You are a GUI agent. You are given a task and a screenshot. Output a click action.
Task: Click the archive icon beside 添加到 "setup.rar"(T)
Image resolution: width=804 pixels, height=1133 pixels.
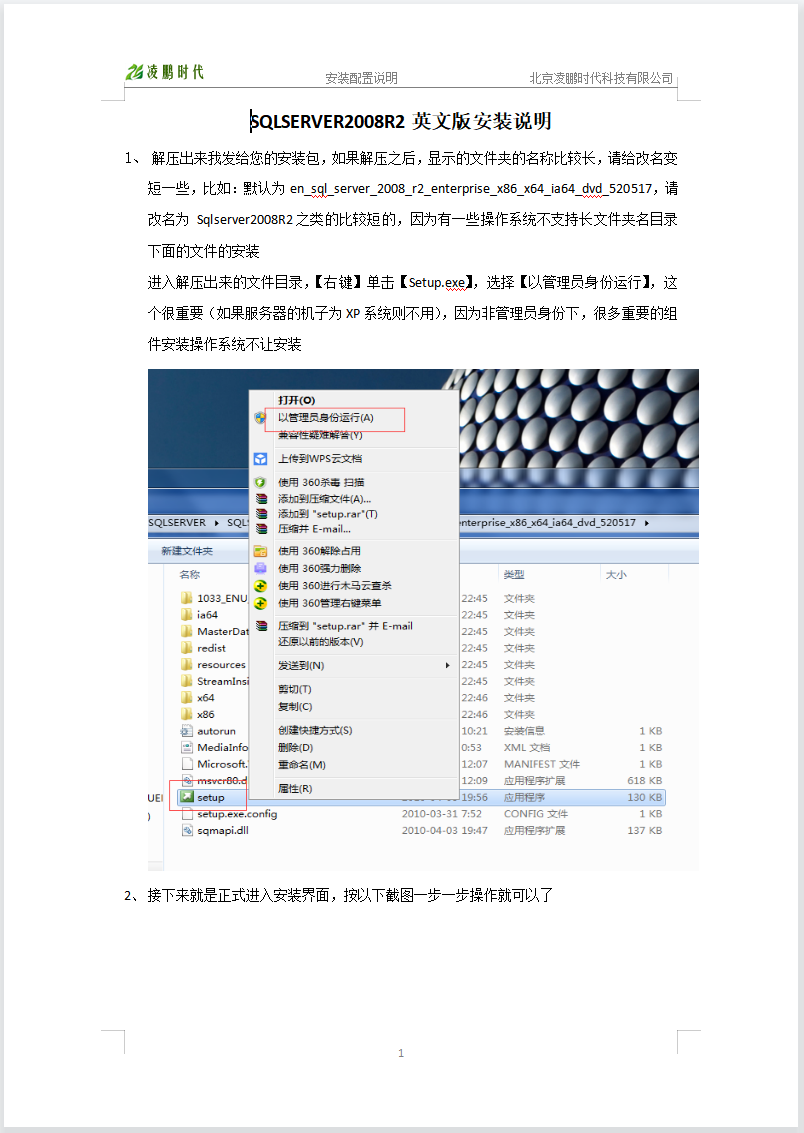click(x=261, y=514)
